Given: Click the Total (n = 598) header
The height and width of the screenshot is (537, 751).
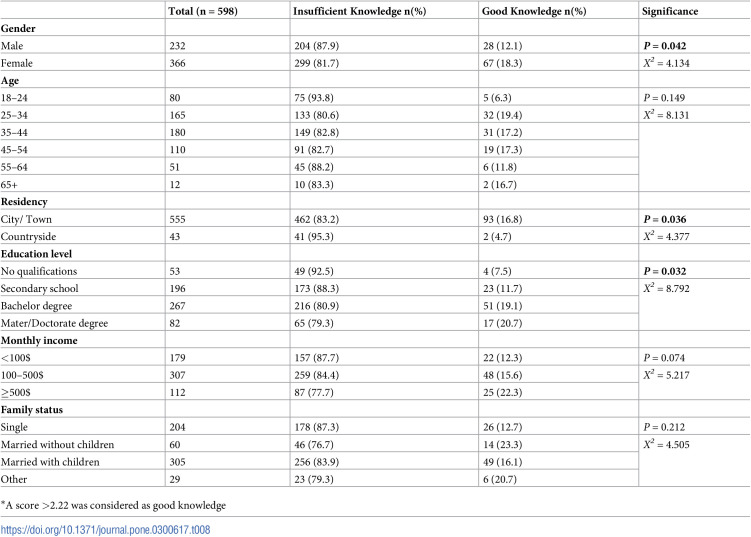Looking at the screenshot, I should coord(203,11).
